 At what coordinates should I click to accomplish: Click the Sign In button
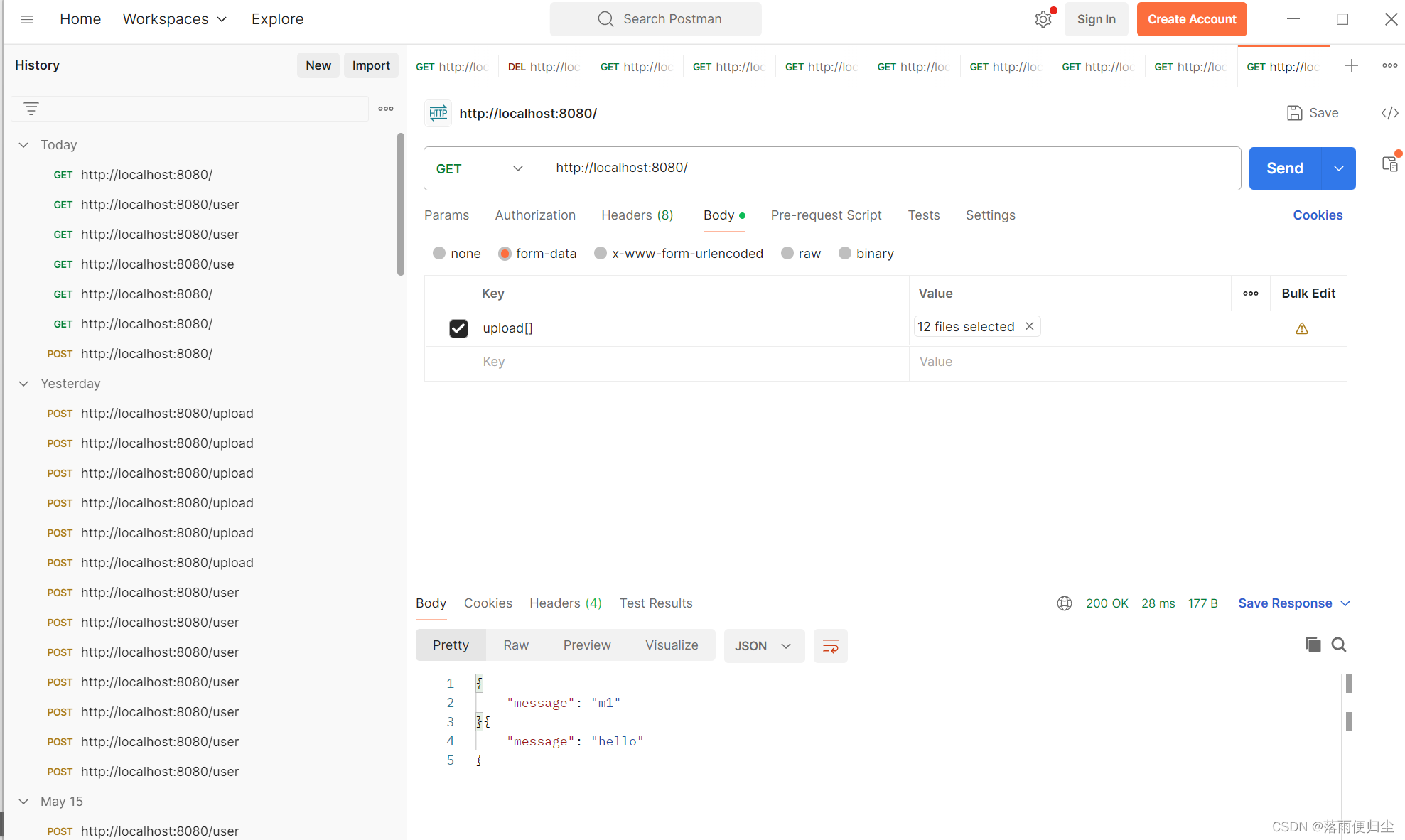tap(1096, 19)
